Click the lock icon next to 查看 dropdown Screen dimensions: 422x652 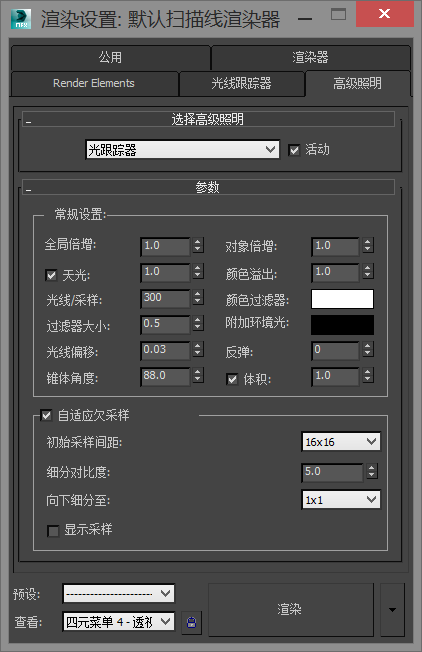192,622
